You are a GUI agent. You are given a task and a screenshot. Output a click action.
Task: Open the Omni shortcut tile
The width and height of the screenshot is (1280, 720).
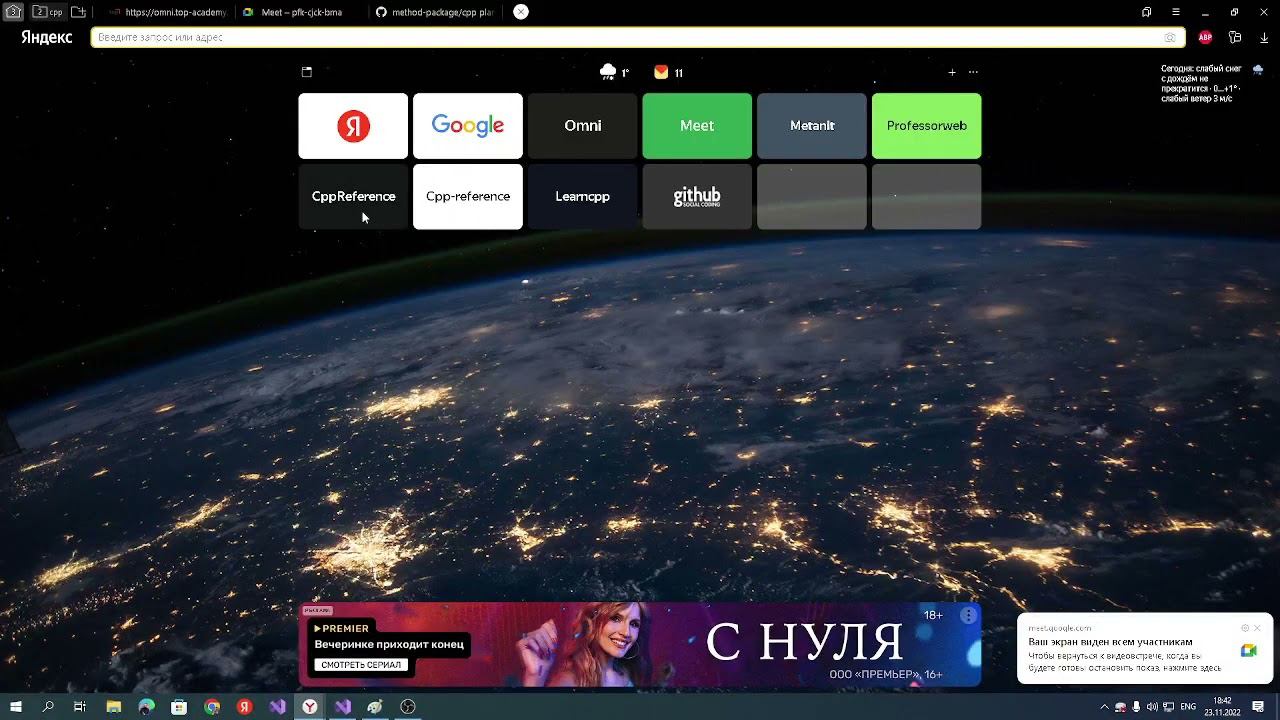click(582, 126)
